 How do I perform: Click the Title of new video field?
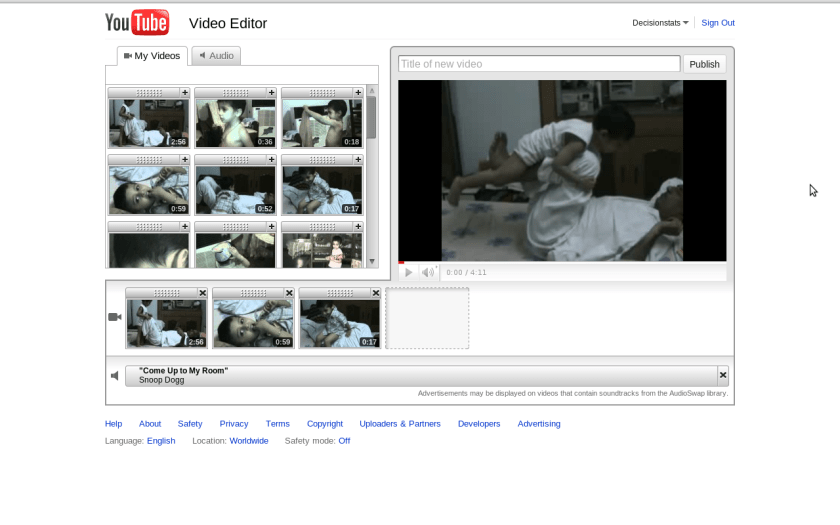(539, 64)
